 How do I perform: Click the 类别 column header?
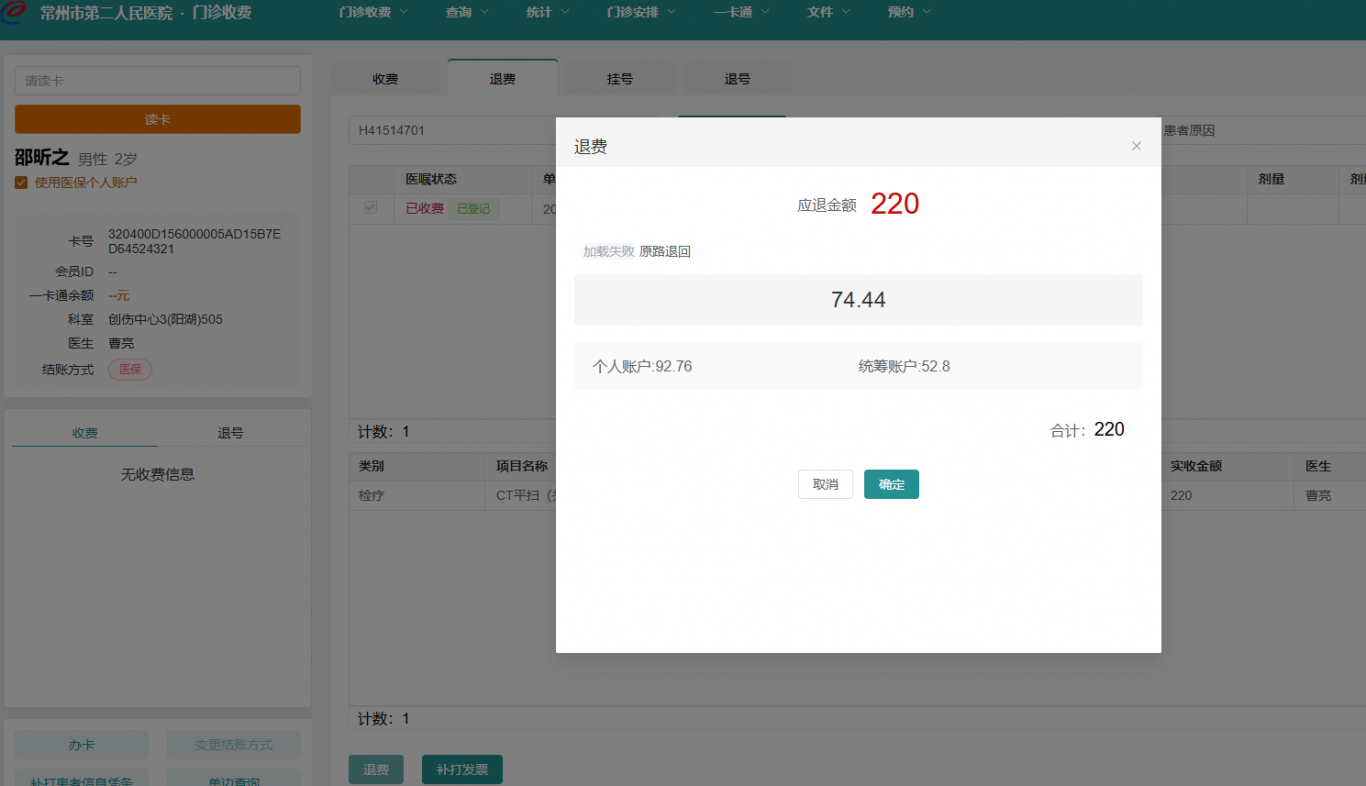371,466
